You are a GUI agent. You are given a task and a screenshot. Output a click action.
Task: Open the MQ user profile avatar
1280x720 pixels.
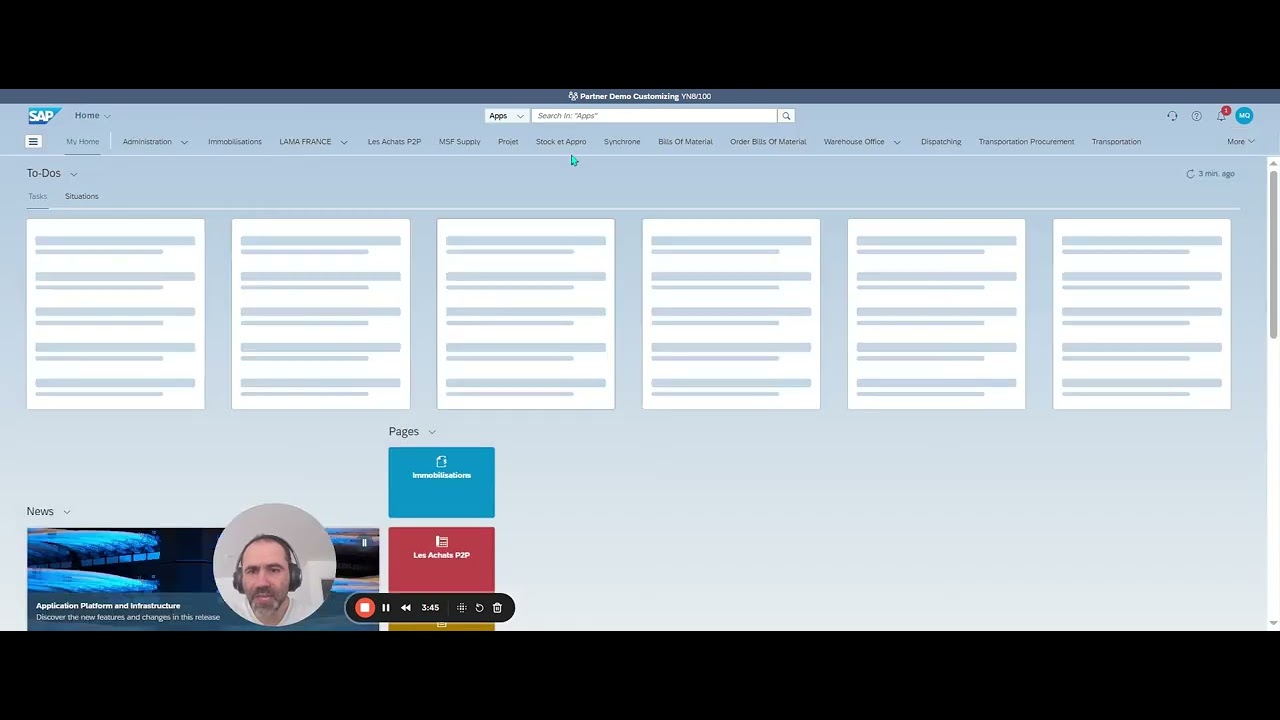coord(1244,116)
